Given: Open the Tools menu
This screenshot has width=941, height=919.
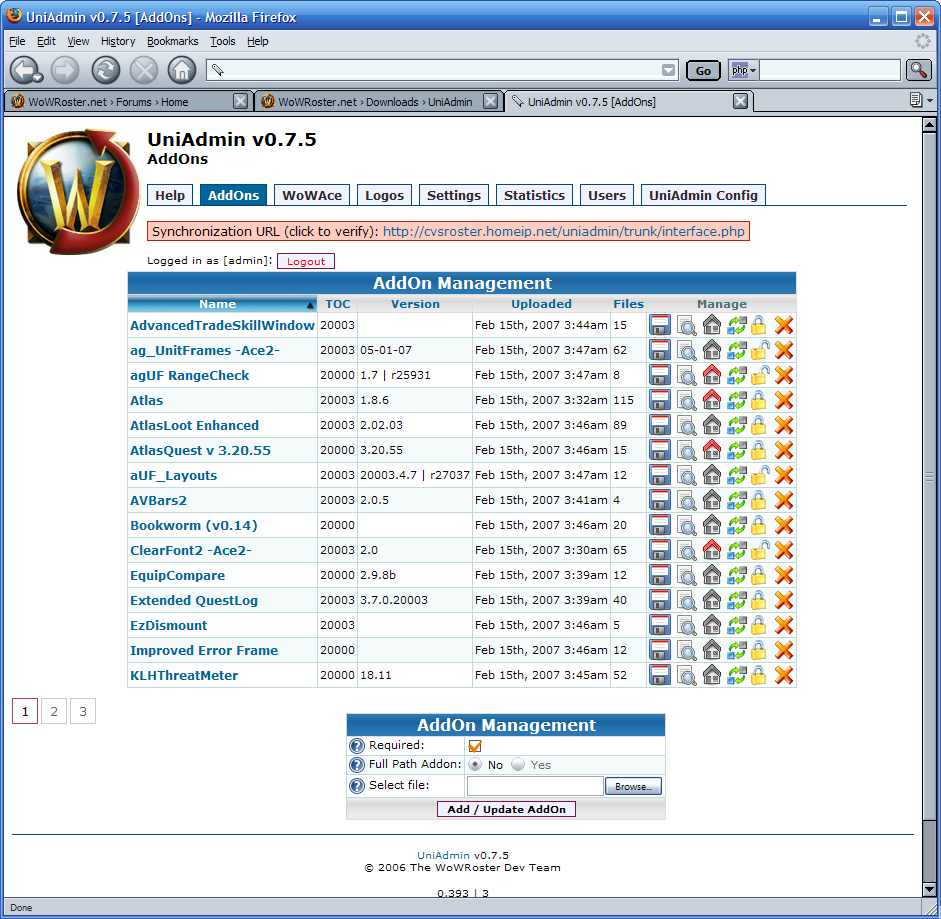Looking at the screenshot, I should tap(222, 41).
